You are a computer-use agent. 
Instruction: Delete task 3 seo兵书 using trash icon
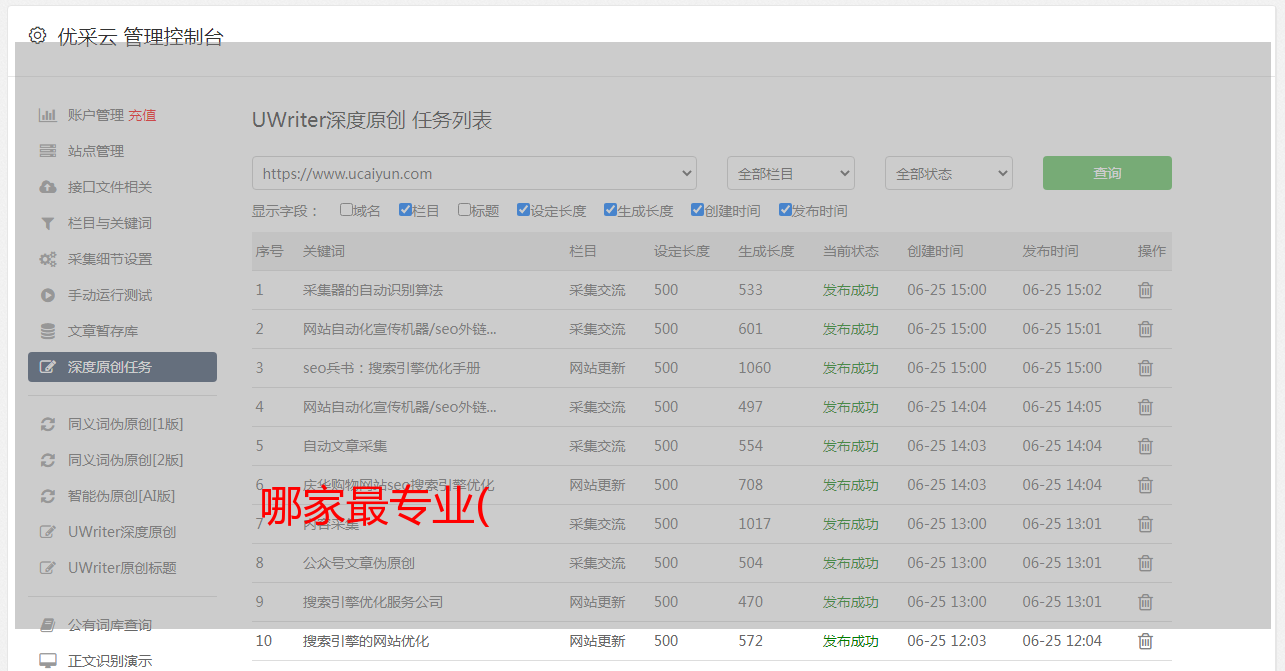[1145, 368]
